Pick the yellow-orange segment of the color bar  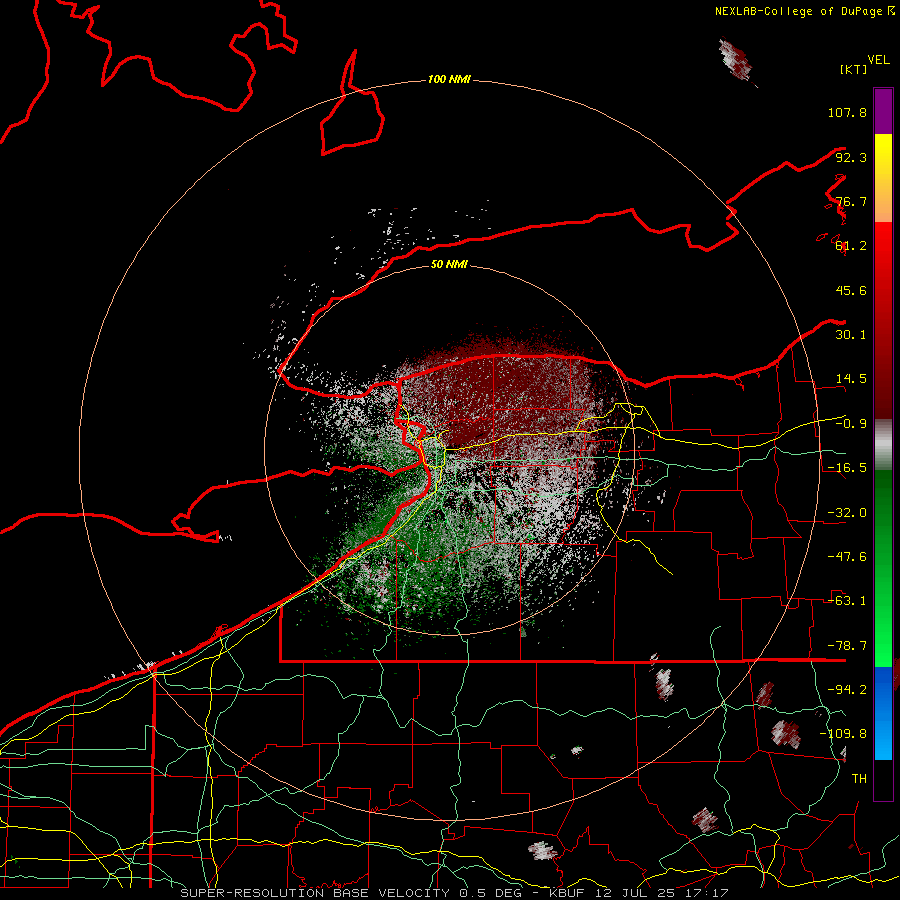coord(883,178)
